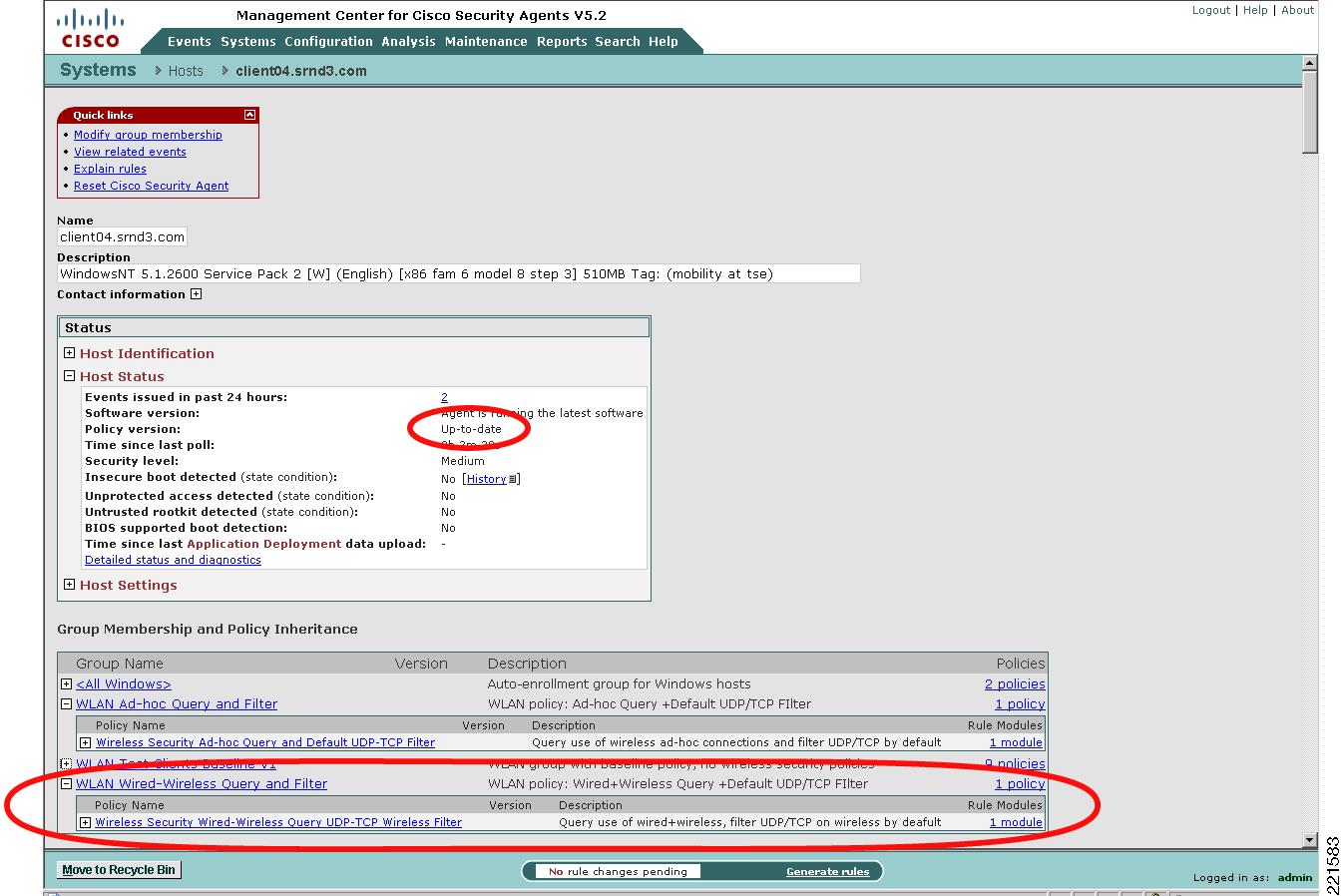The width and height of the screenshot is (1341, 896).
Task: Open the Events menu
Action: 190,42
